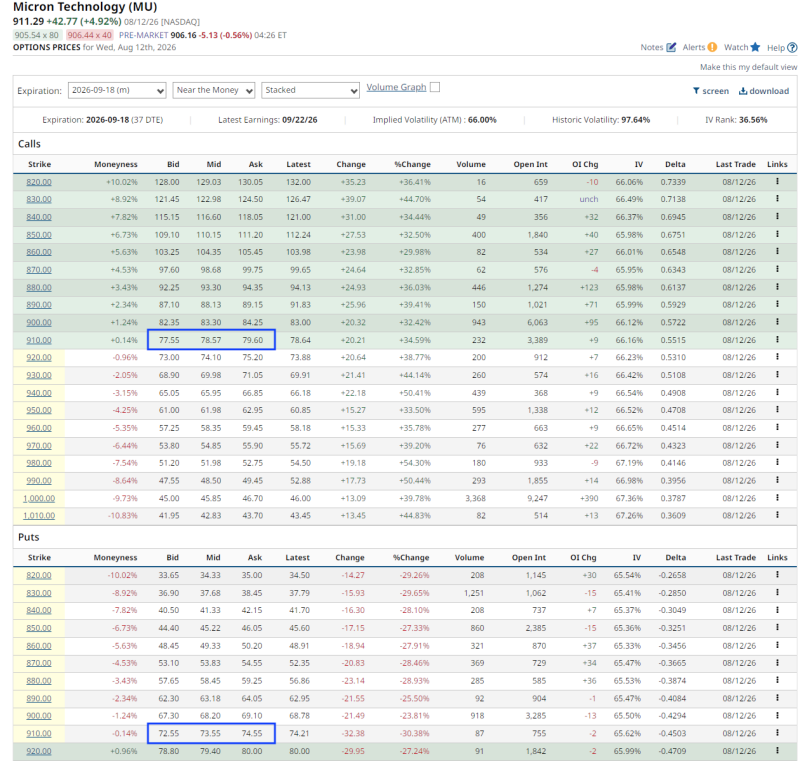Open links menu for 830.00 call
This screenshot has height=761, width=800.
(778, 199)
